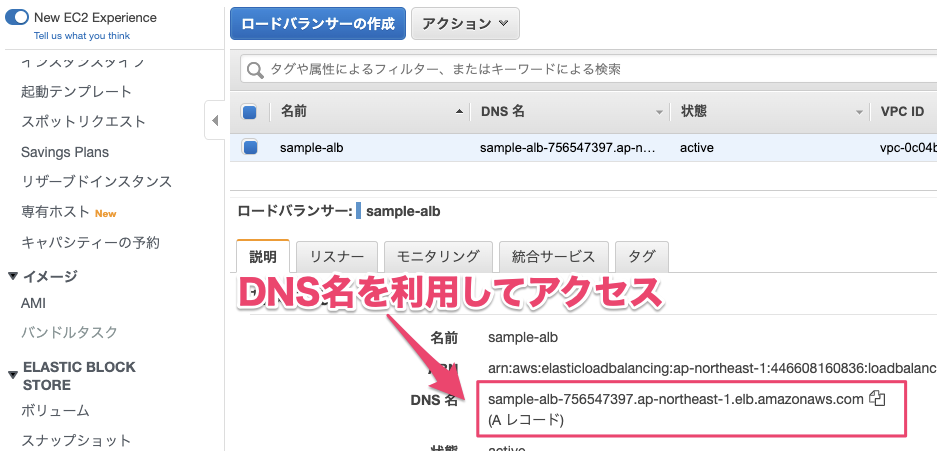Collapse the ELASTIC BLOCK STORE section
Image resolution: width=937 pixels, height=451 pixels.
(x=12, y=375)
